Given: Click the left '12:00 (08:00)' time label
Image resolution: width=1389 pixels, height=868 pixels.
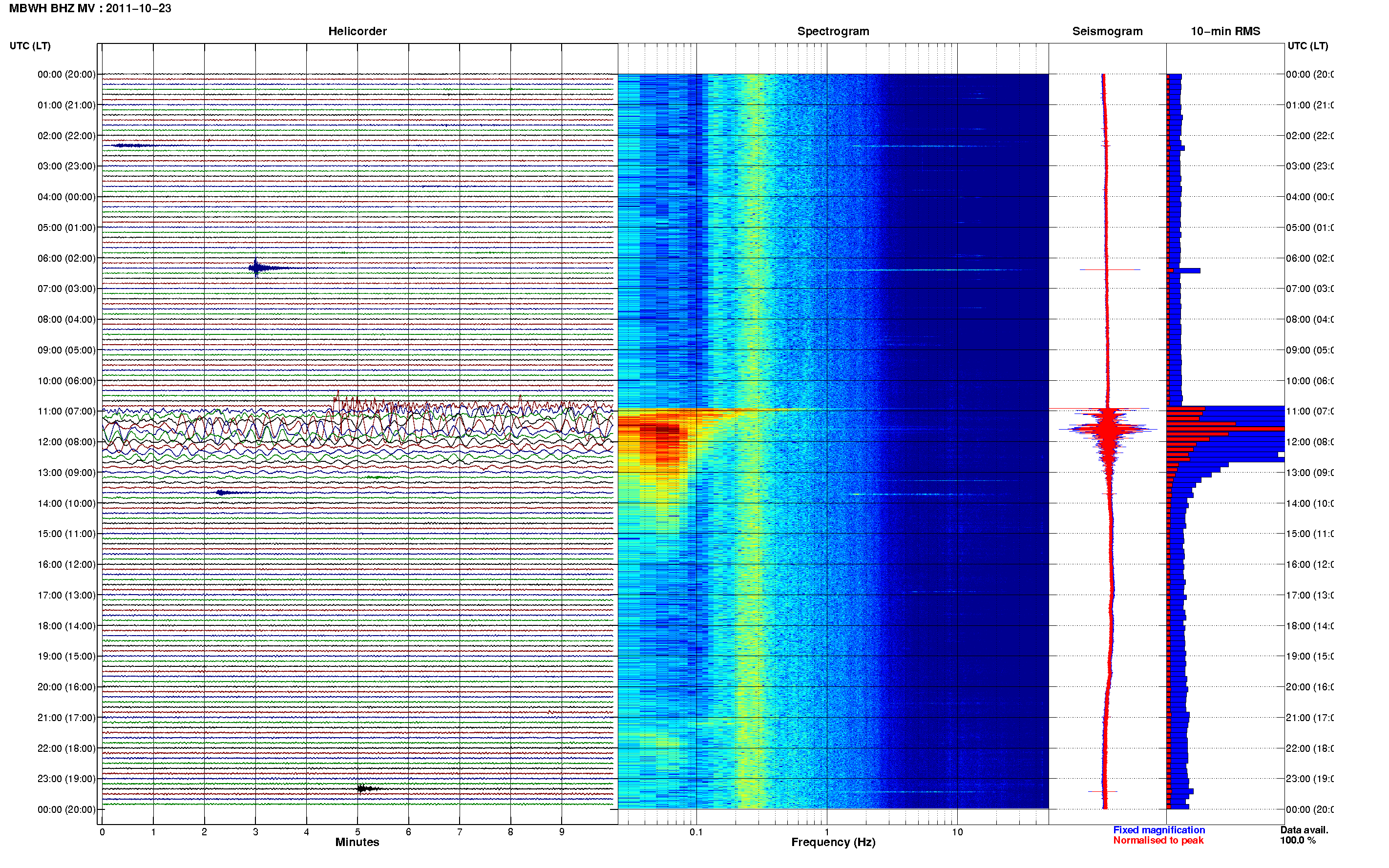Looking at the screenshot, I should pos(66,441).
